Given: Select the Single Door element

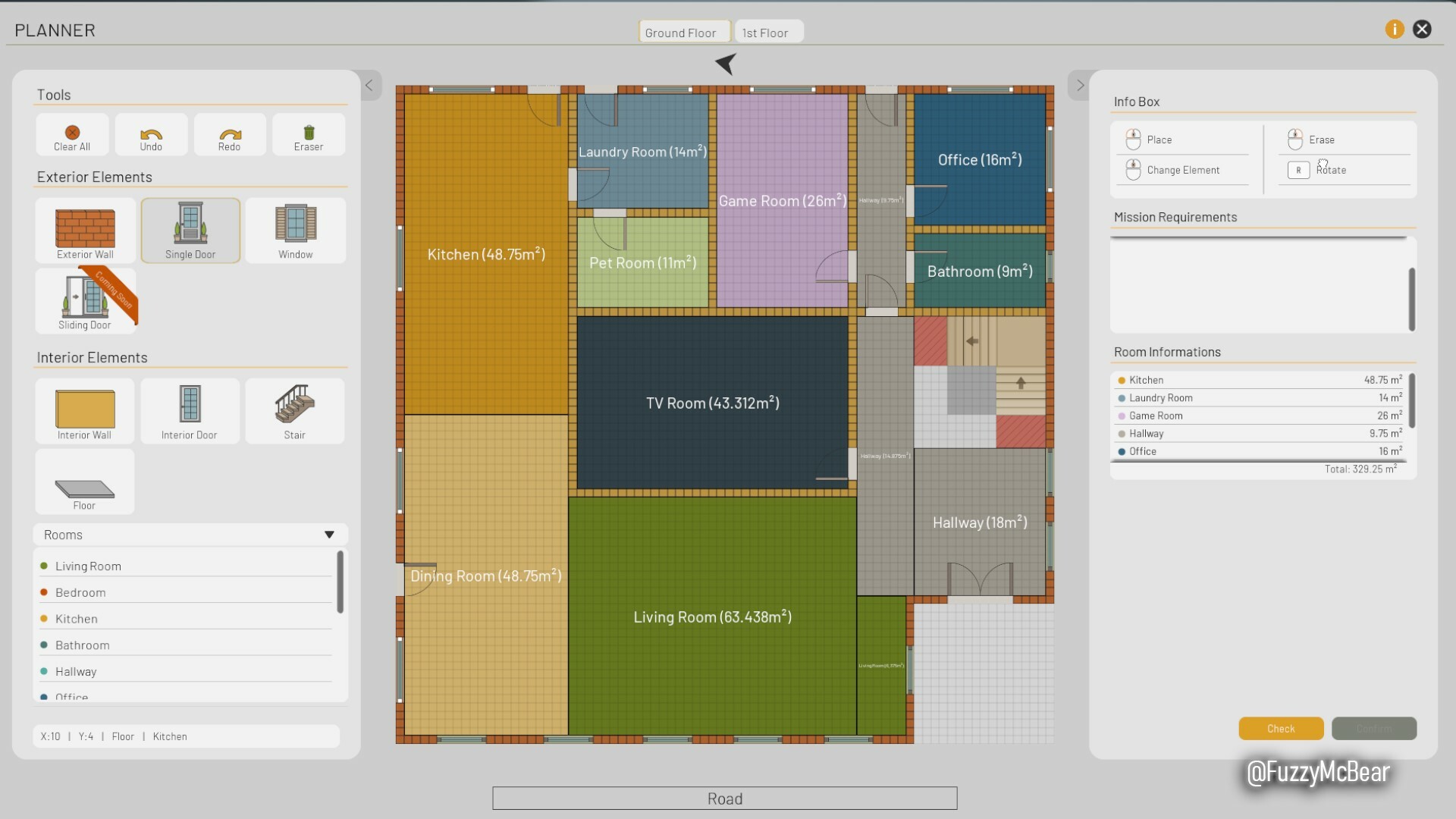Looking at the screenshot, I should pyautogui.click(x=189, y=229).
